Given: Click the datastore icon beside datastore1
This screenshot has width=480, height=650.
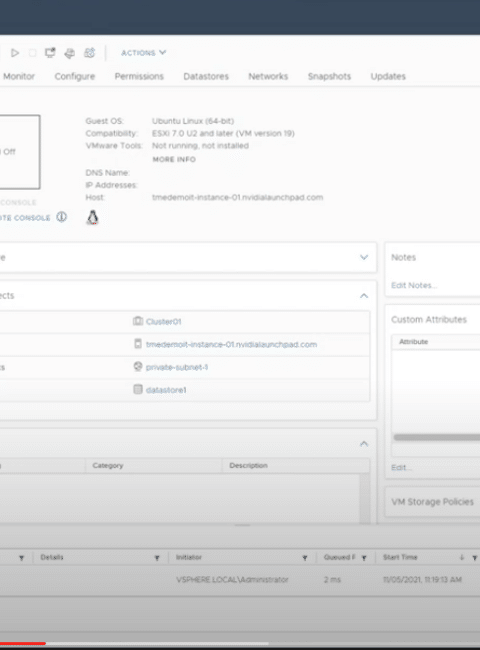Looking at the screenshot, I should pyautogui.click(x=138, y=389).
